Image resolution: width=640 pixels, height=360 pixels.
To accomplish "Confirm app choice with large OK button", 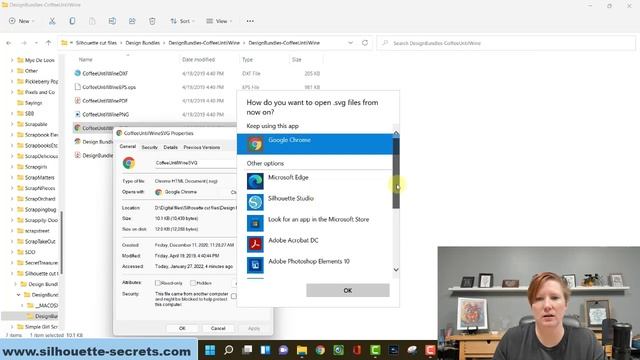I will (x=348, y=291).
